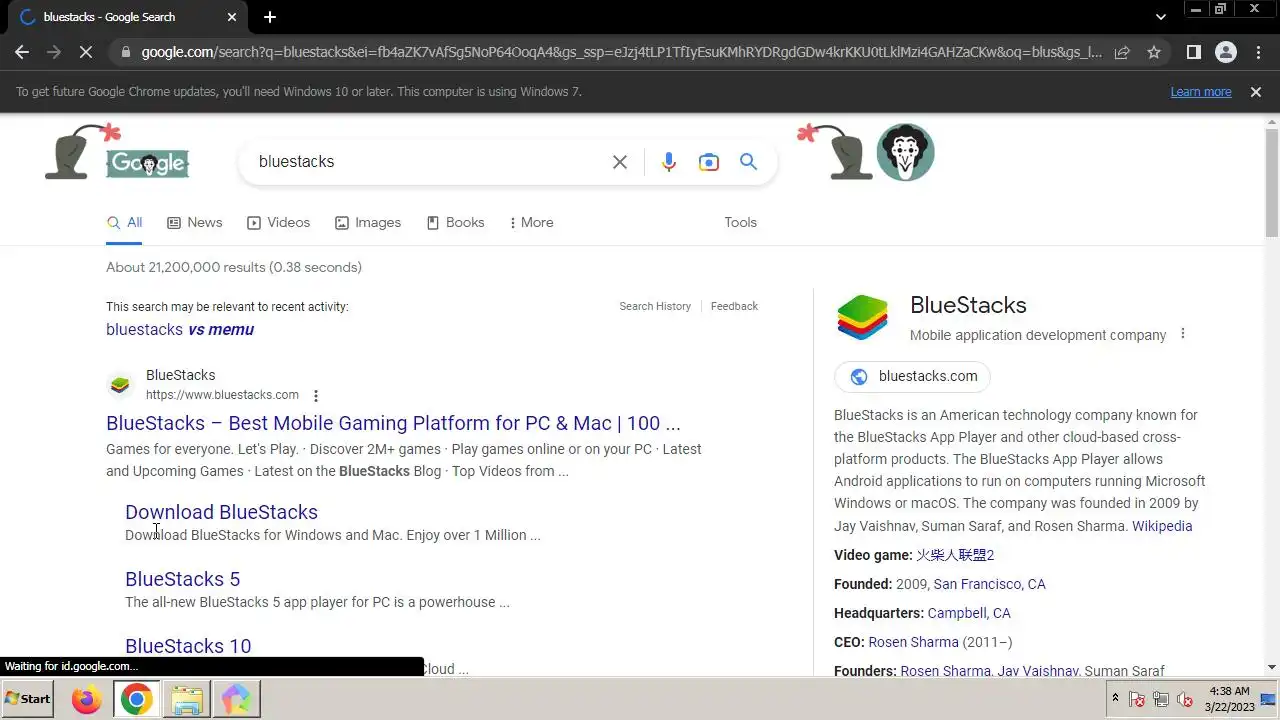Clear the search box with X icon
Viewport: 1280px width, 720px height.
pos(620,162)
